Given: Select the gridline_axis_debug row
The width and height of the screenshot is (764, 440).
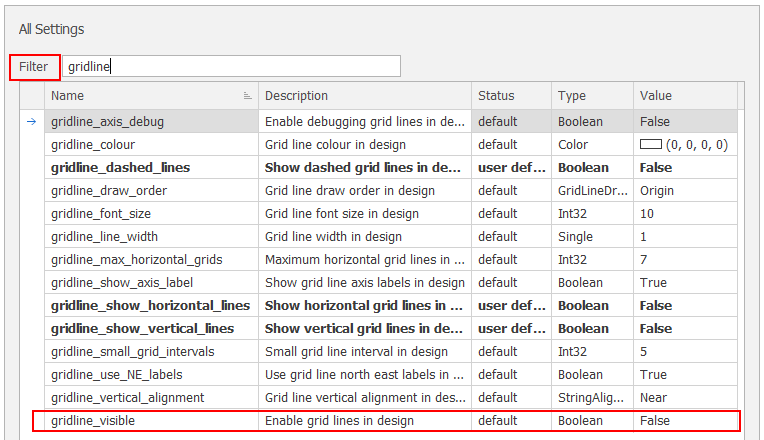Looking at the screenshot, I should click(x=150, y=121).
